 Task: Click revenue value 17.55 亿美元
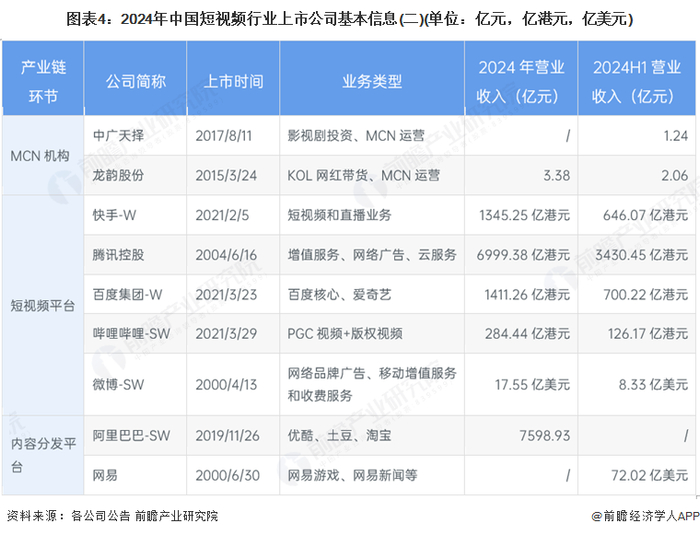532,384
